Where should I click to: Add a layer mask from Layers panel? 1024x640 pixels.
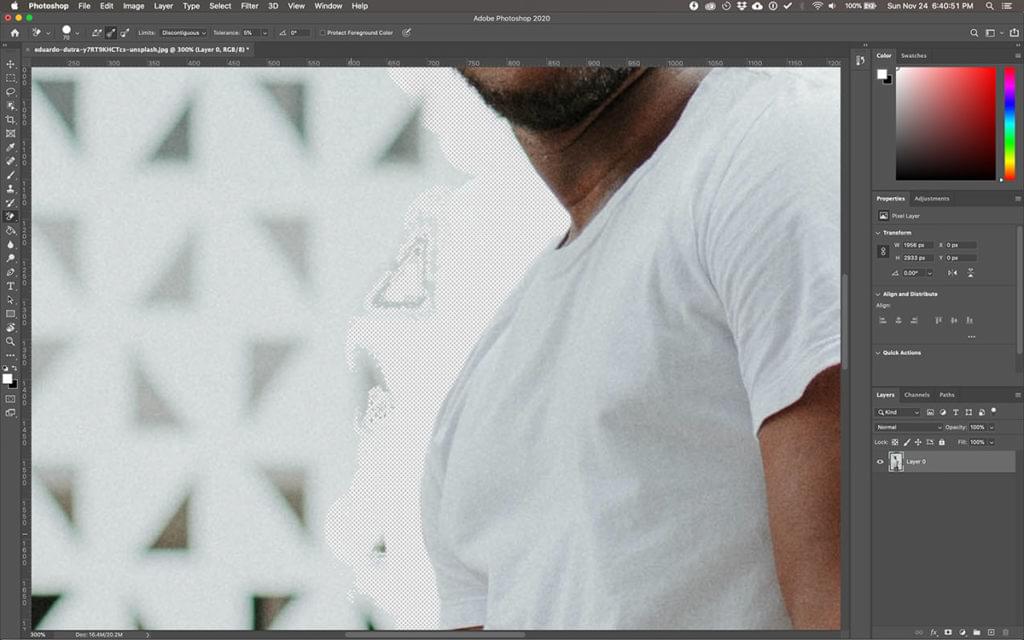[947, 632]
